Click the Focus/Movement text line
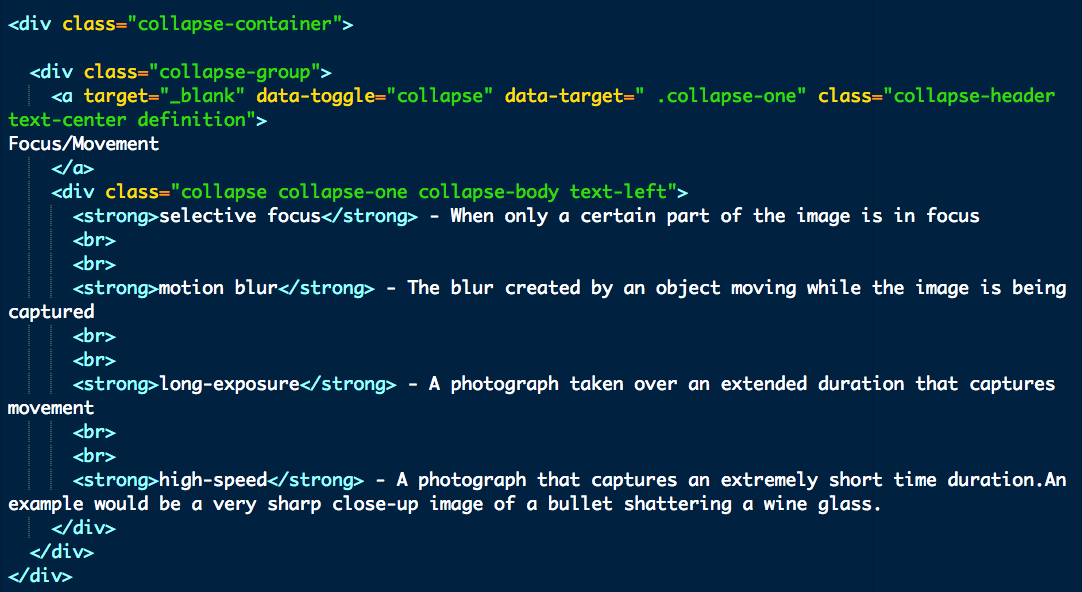 point(83,144)
